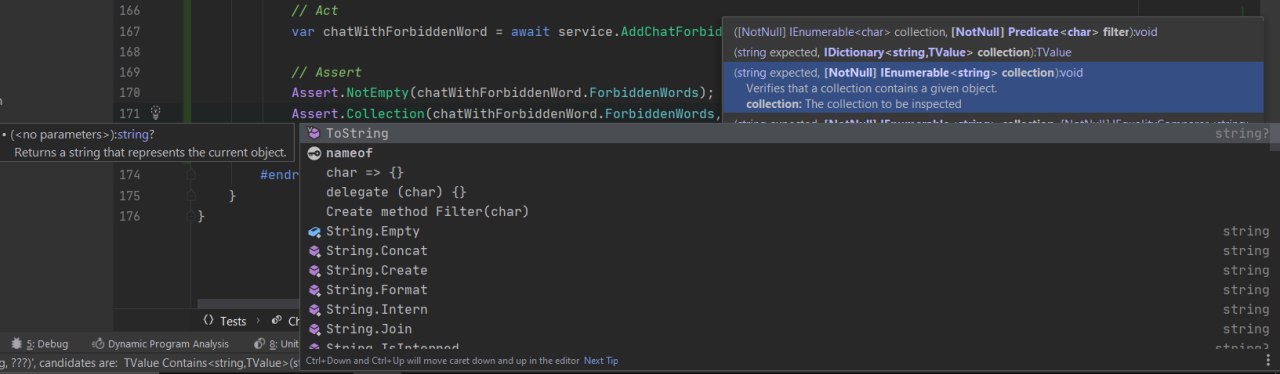This screenshot has height=374, width=1280.
Task: Click the String.Create method icon
Action: pos(314,270)
